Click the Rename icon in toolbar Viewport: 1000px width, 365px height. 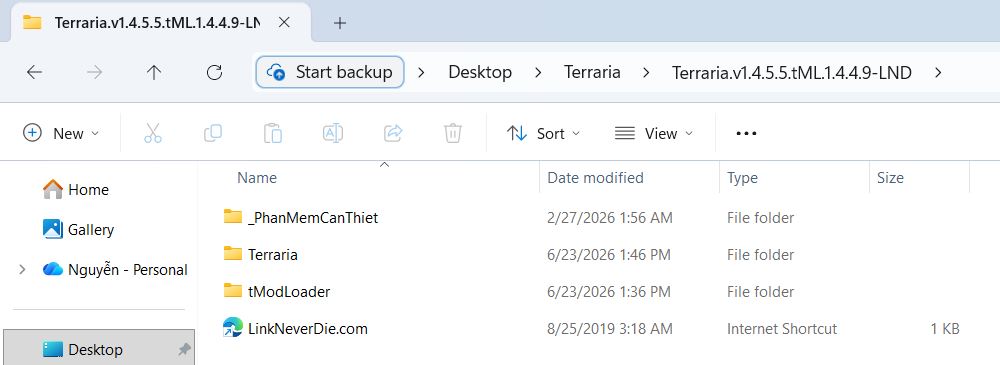333,133
